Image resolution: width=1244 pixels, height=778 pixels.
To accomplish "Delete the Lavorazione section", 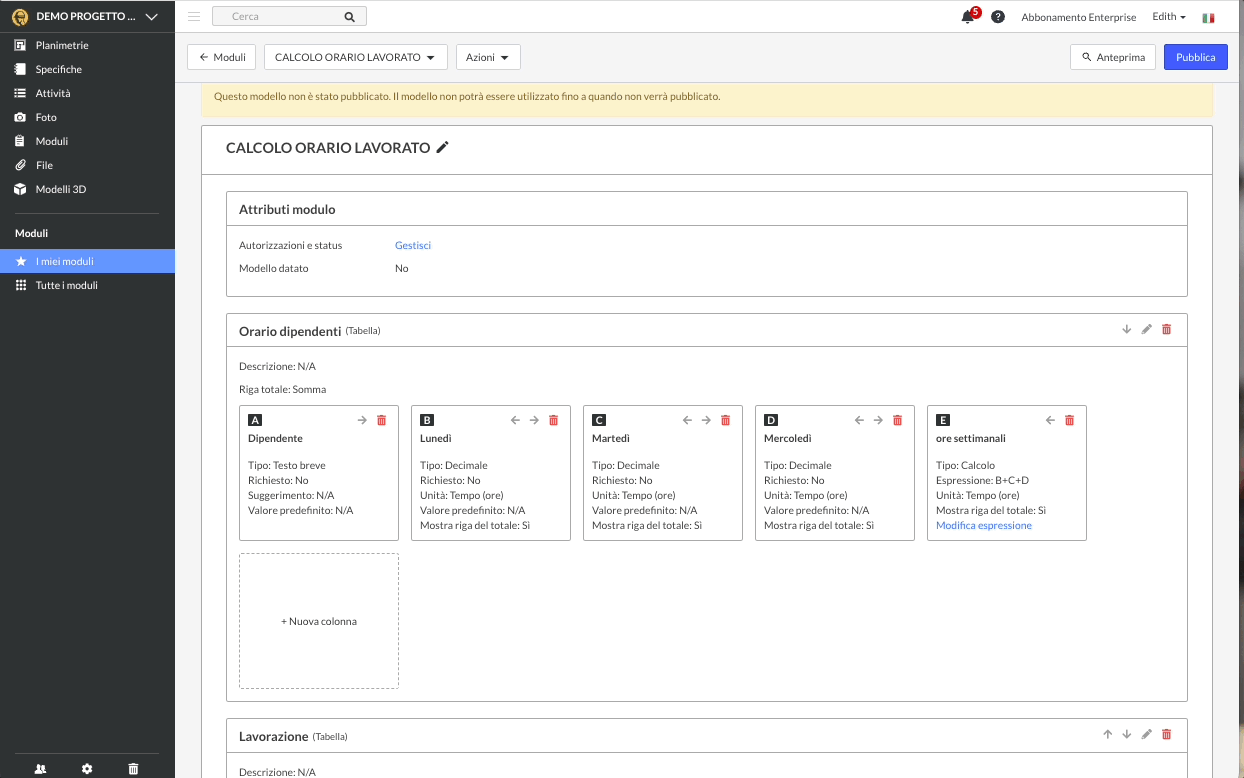I will 1167,734.
